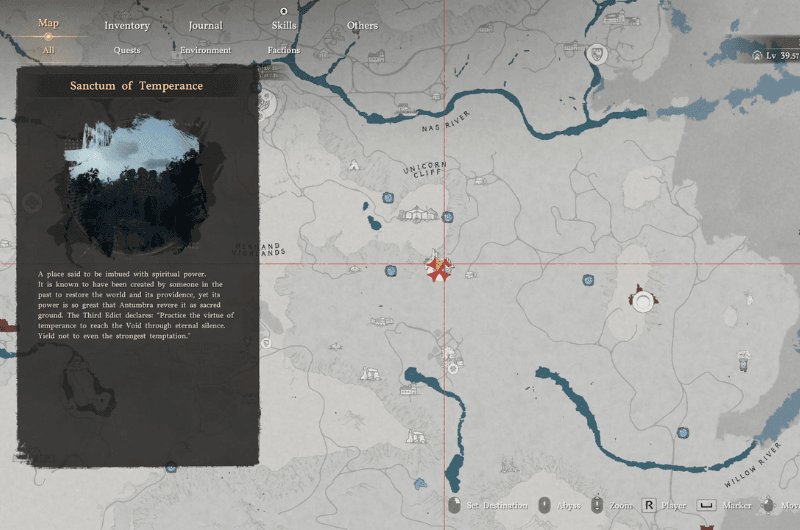This screenshot has height=530, width=800.
Task: Filter map by Factions
Action: tap(284, 50)
